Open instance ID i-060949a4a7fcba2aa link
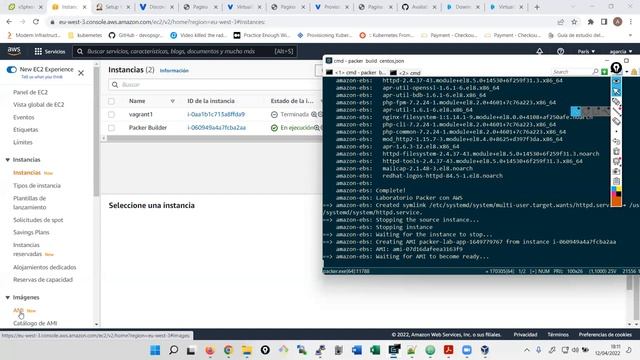 216,128
